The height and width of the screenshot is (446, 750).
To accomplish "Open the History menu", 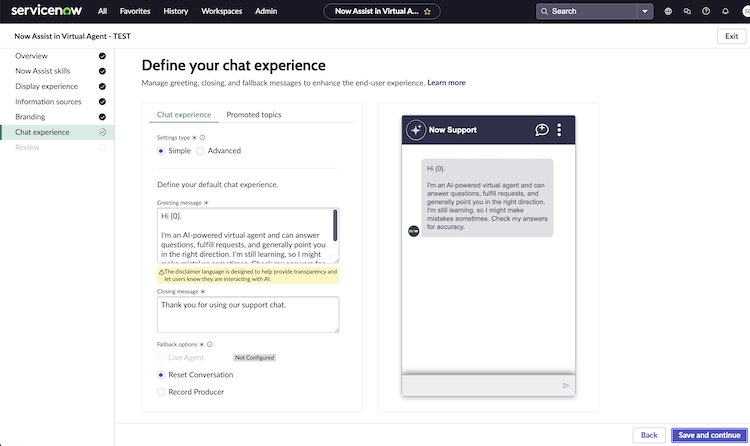I will (176, 11).
